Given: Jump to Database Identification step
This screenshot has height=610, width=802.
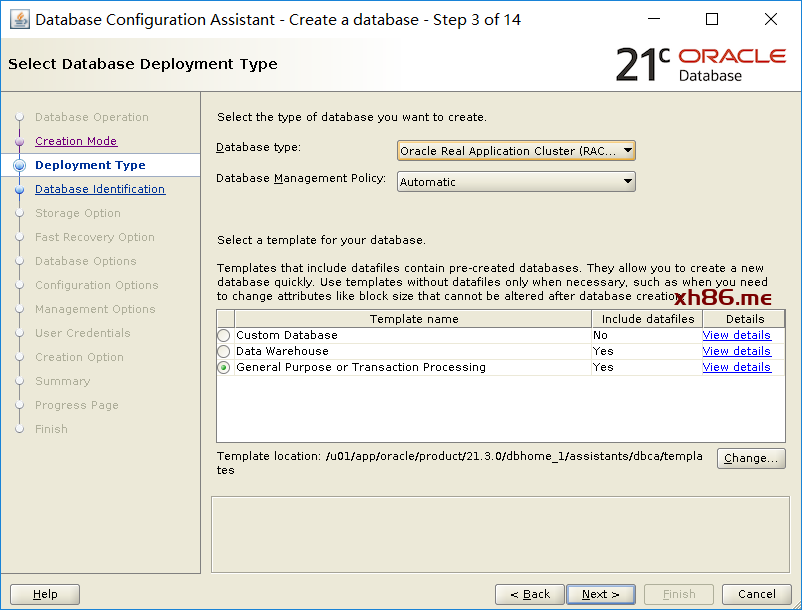Looking at the screenshot, I should pyautogui.click(x=100, y=189).
